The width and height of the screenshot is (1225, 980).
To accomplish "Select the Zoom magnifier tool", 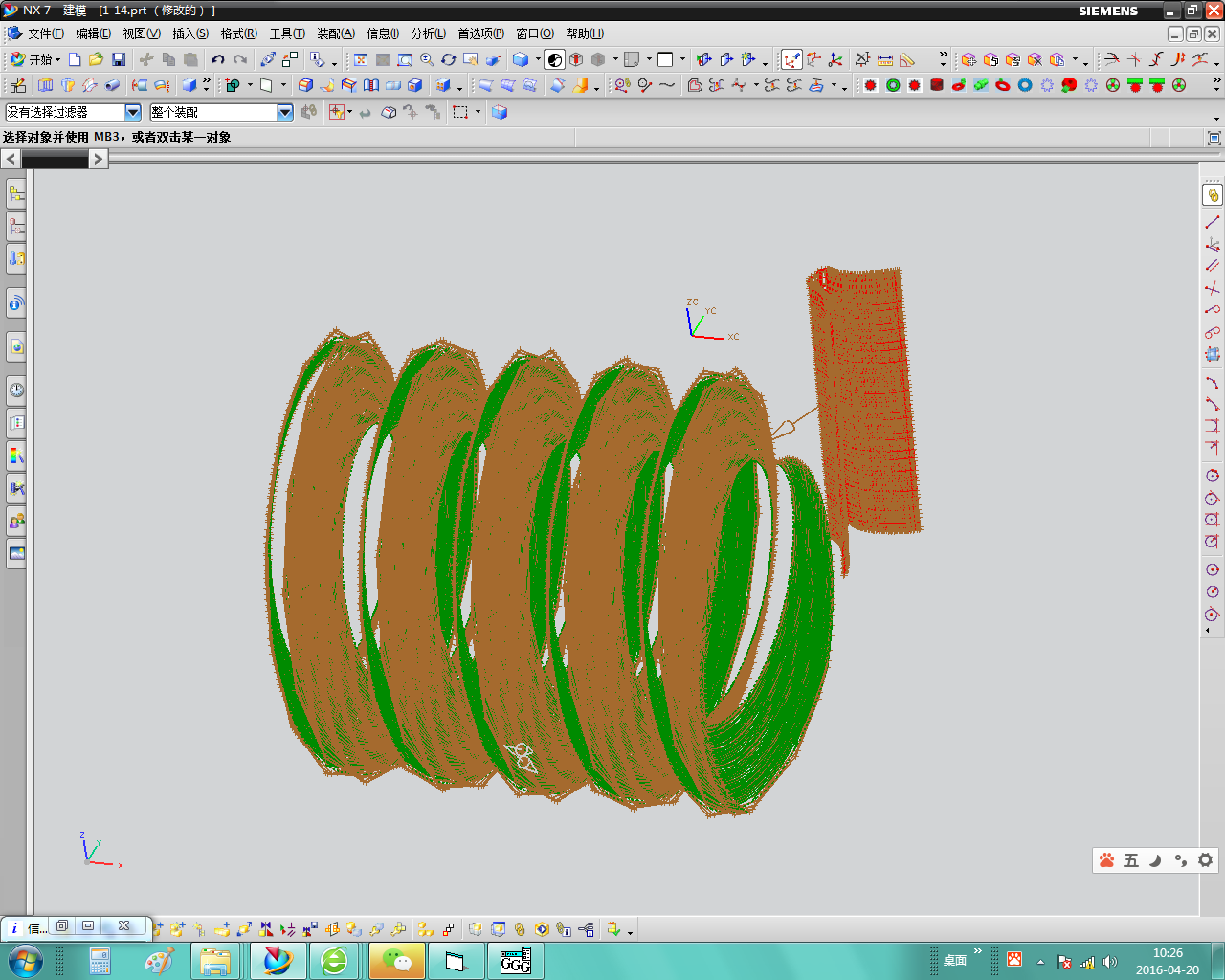I will pos(427,59).
